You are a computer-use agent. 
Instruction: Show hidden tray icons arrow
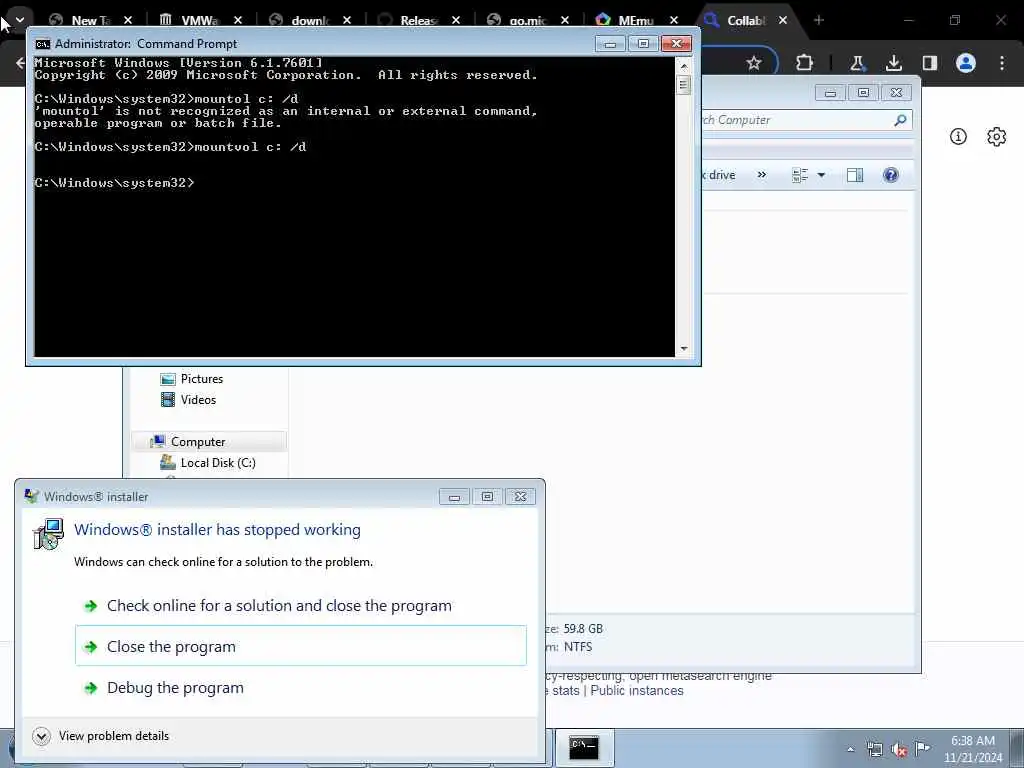850,749
